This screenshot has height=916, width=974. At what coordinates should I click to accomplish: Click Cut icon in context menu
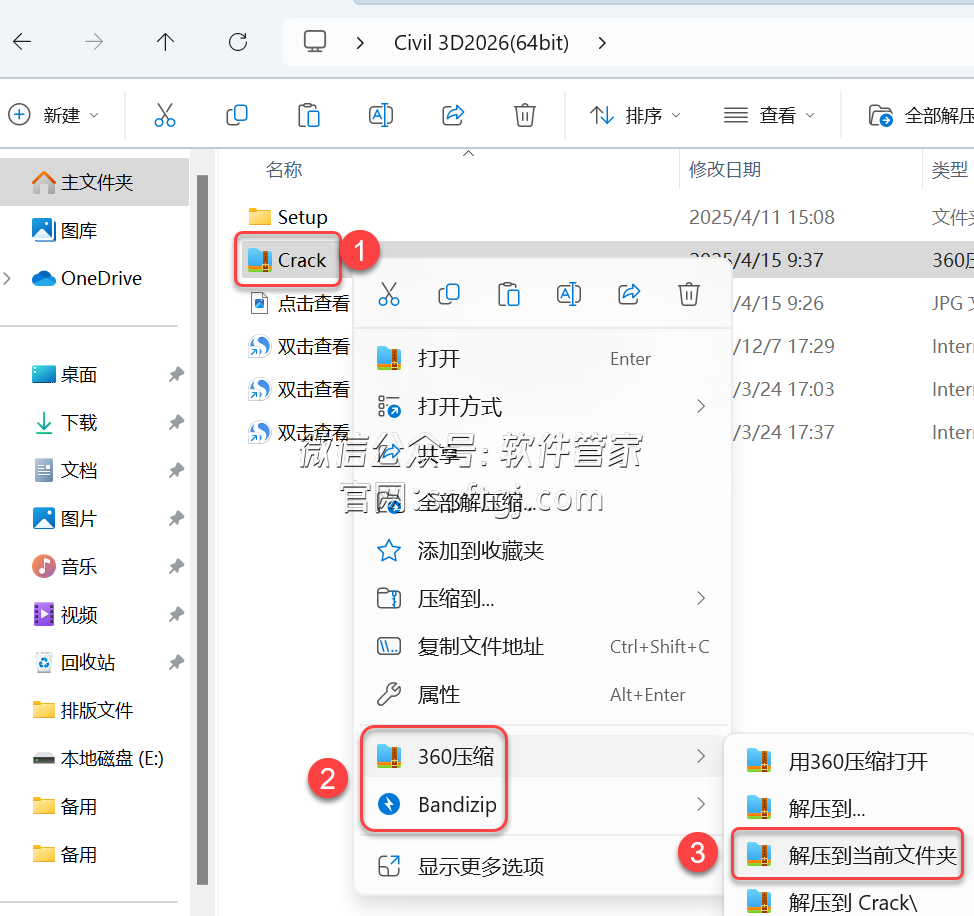[389, 294]
